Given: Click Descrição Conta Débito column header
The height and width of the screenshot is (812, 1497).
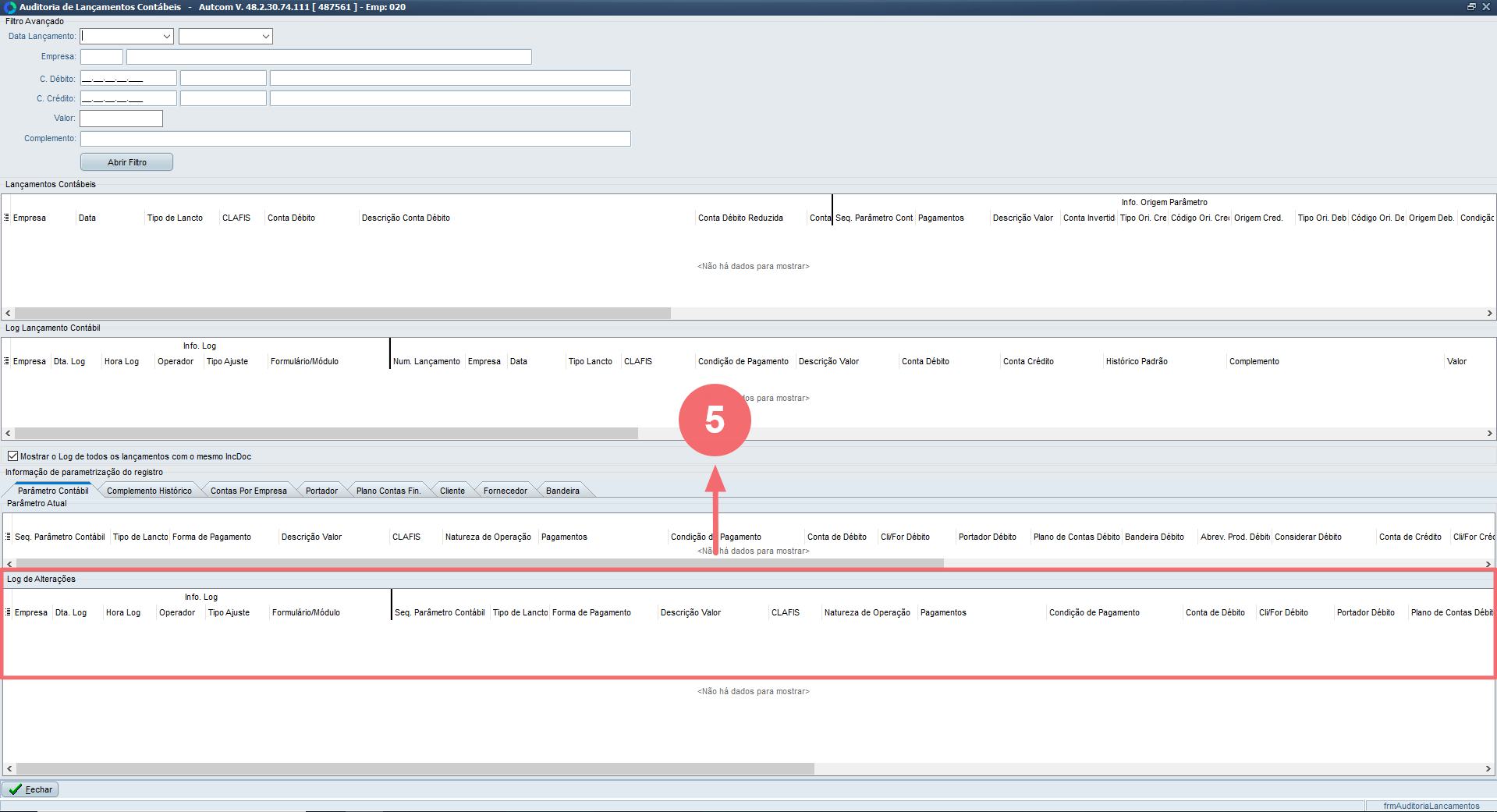Looking at the screenshot, I should click(x=527, y=218).
